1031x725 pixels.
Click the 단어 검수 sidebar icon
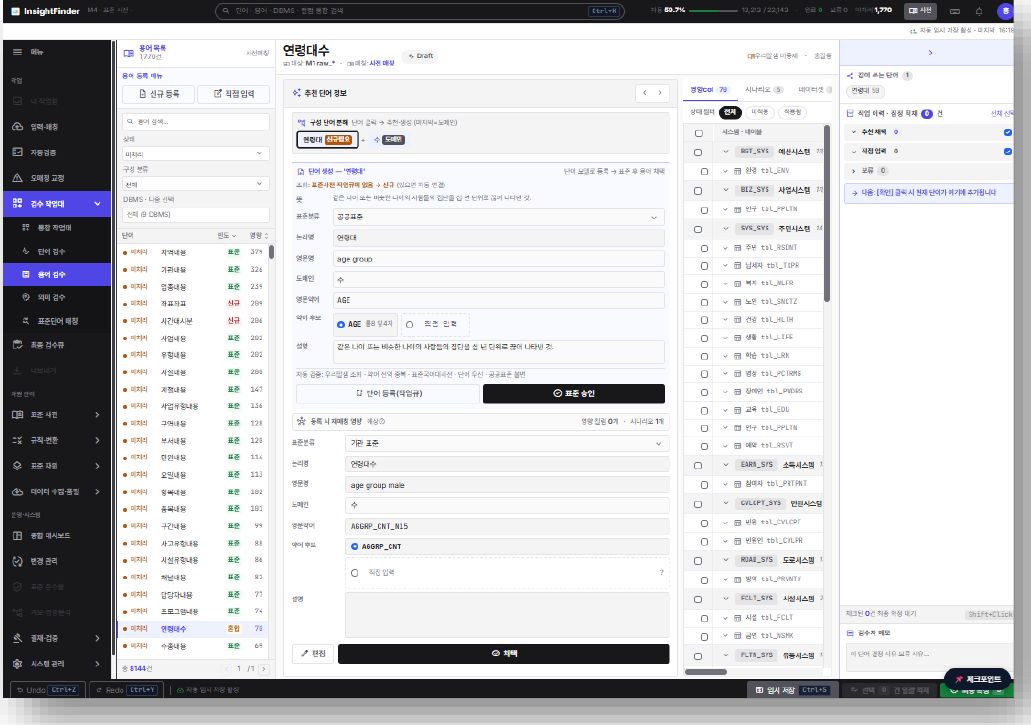[26, 250]
